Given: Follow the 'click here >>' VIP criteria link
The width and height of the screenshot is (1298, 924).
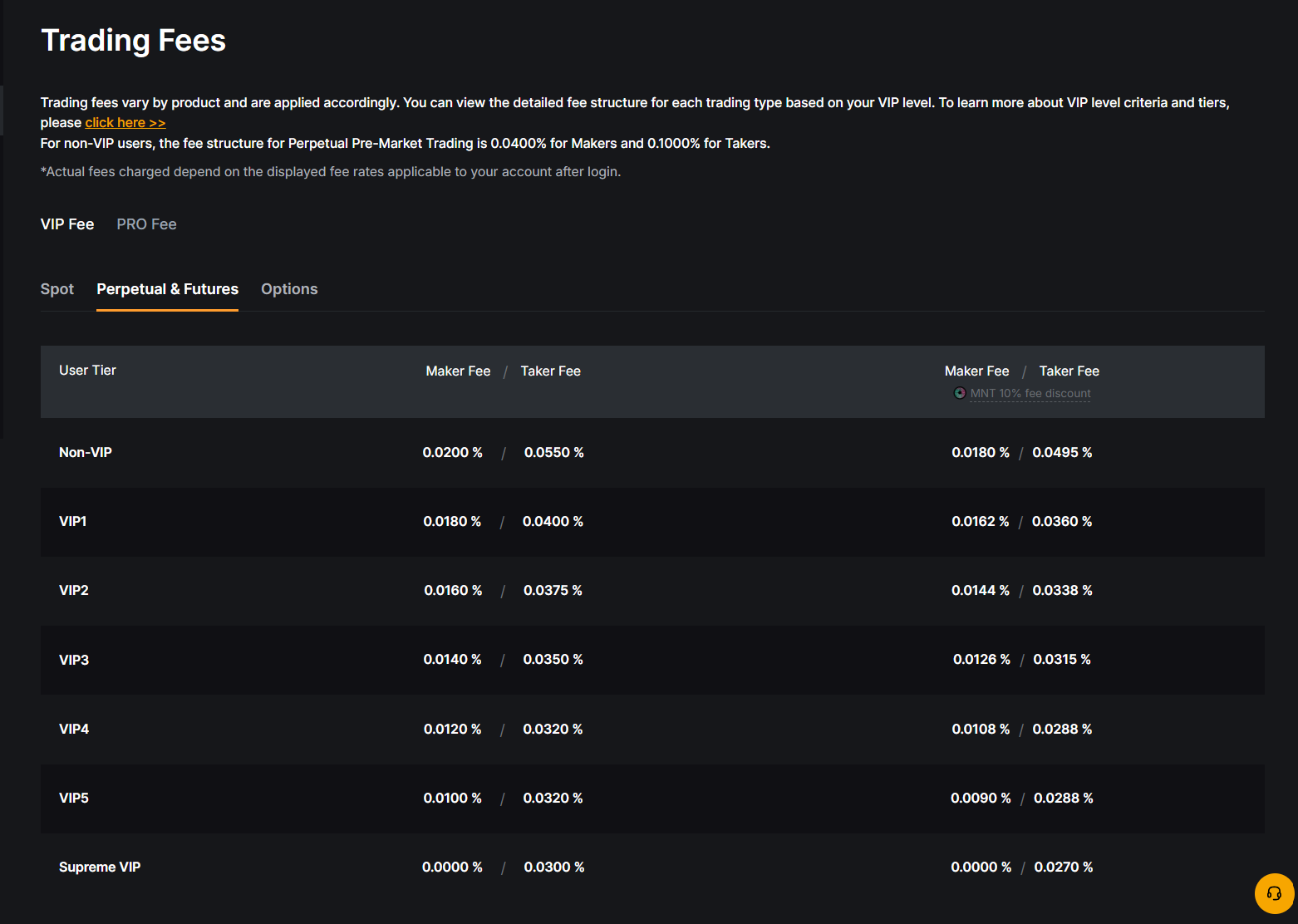Looking at the screenshot, I should tap(125, 123).
